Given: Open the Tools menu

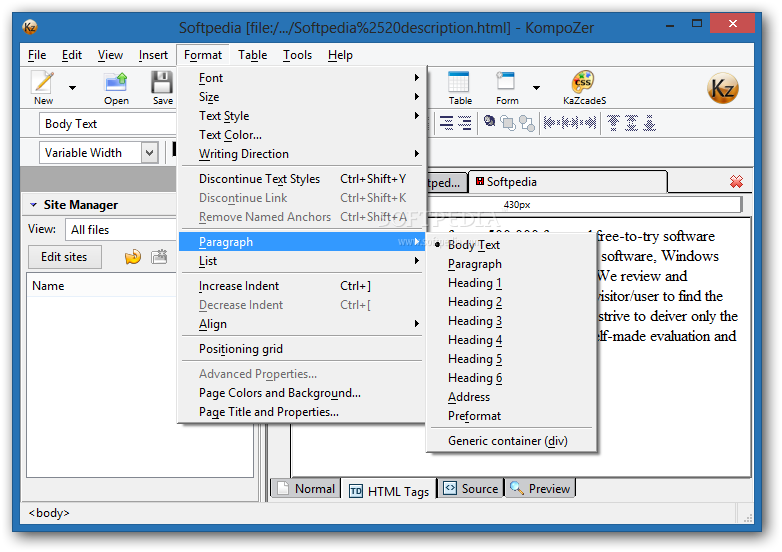Looking at the screenshot, I should coord(297,55).
